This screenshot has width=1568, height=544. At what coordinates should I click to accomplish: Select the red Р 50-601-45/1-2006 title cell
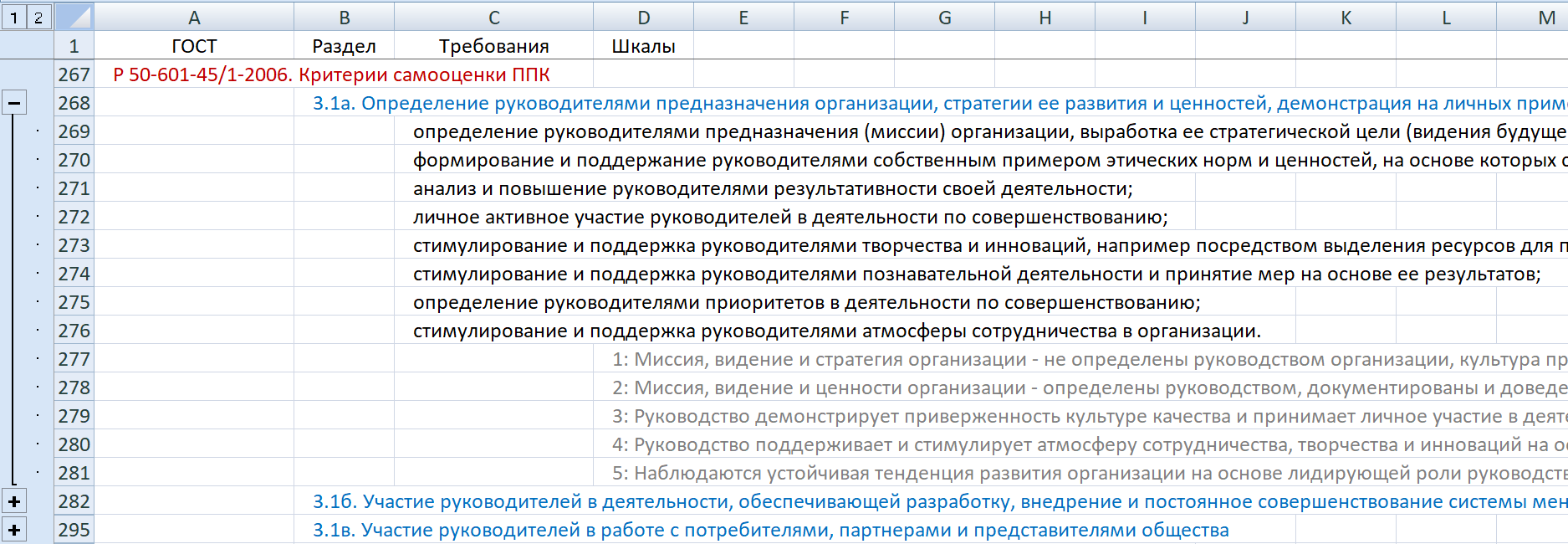331,74
